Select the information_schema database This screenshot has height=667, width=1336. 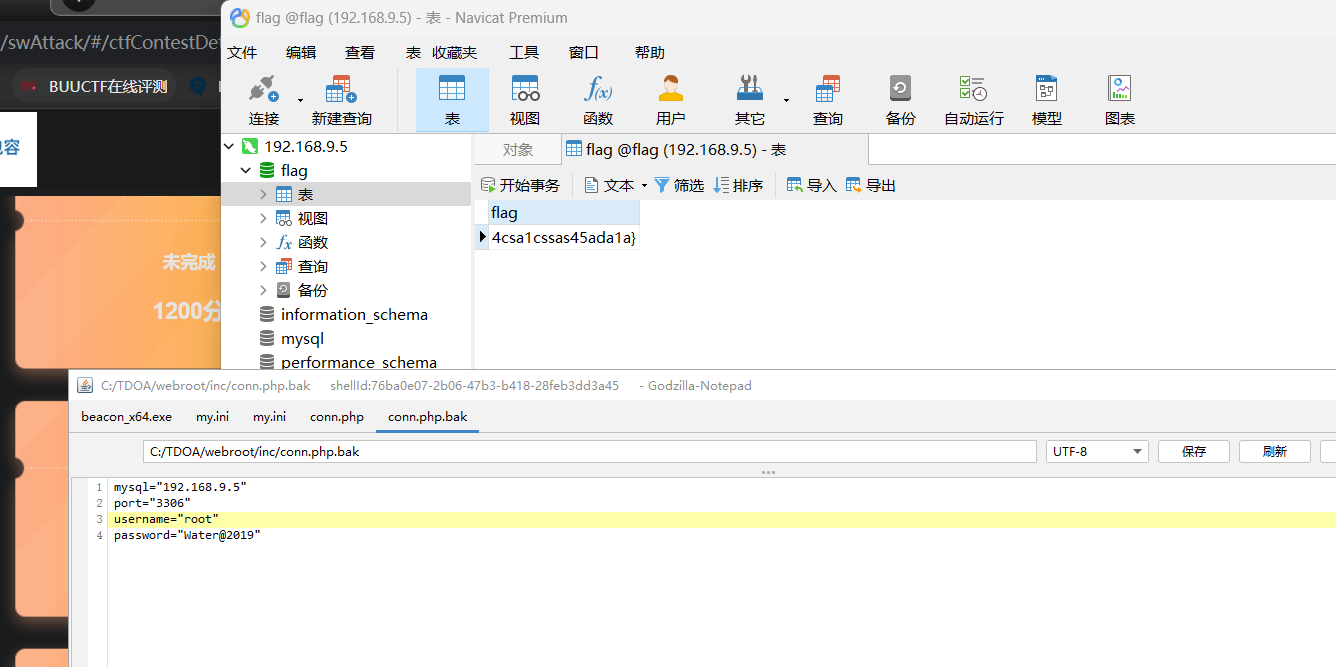click(354, 314)
